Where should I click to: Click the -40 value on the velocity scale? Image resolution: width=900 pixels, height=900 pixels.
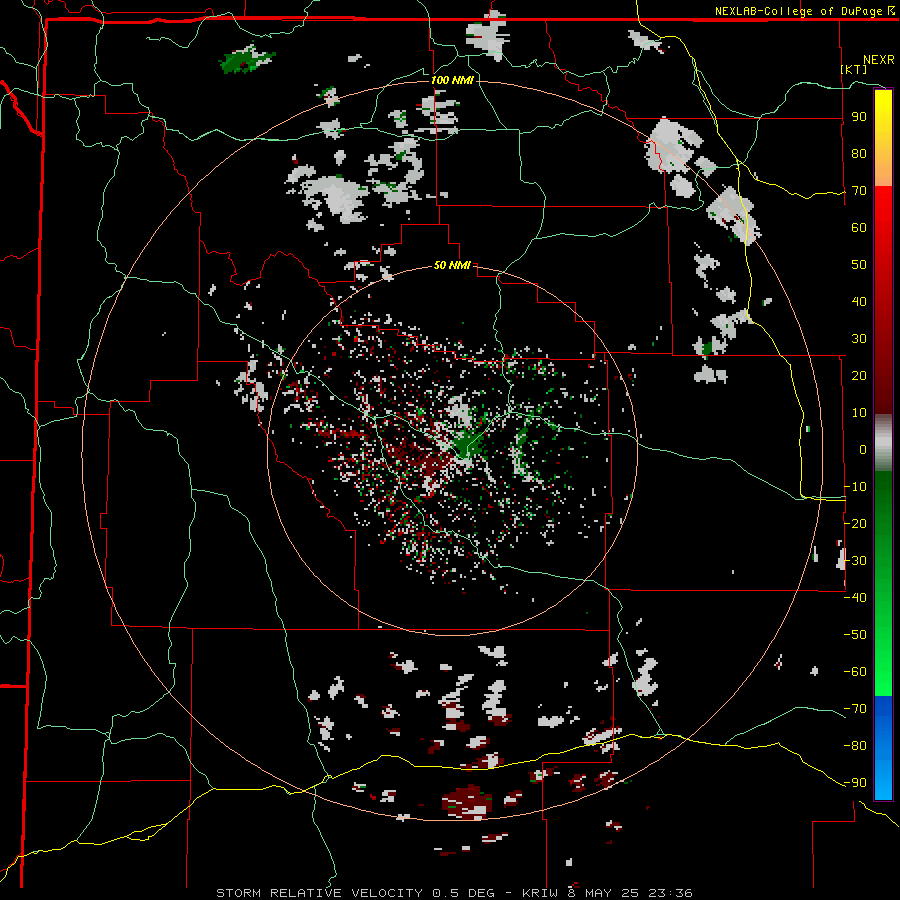[855, 598]
